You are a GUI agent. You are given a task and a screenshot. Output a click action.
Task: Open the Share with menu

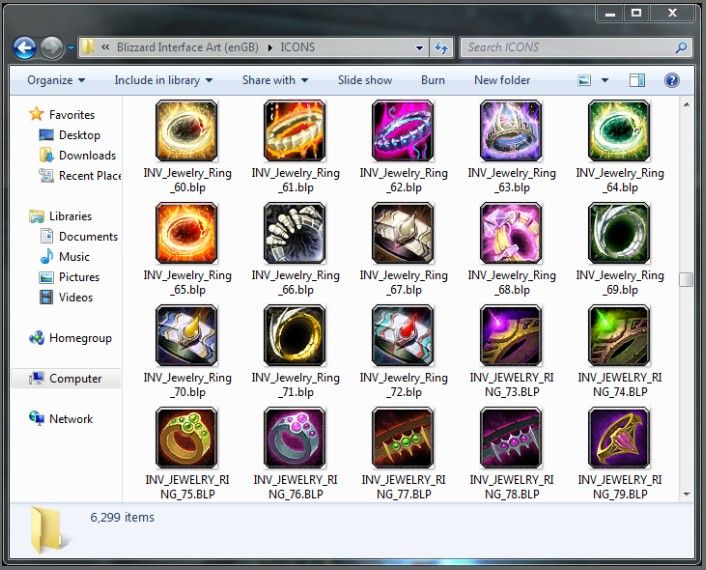coord(275,80)
